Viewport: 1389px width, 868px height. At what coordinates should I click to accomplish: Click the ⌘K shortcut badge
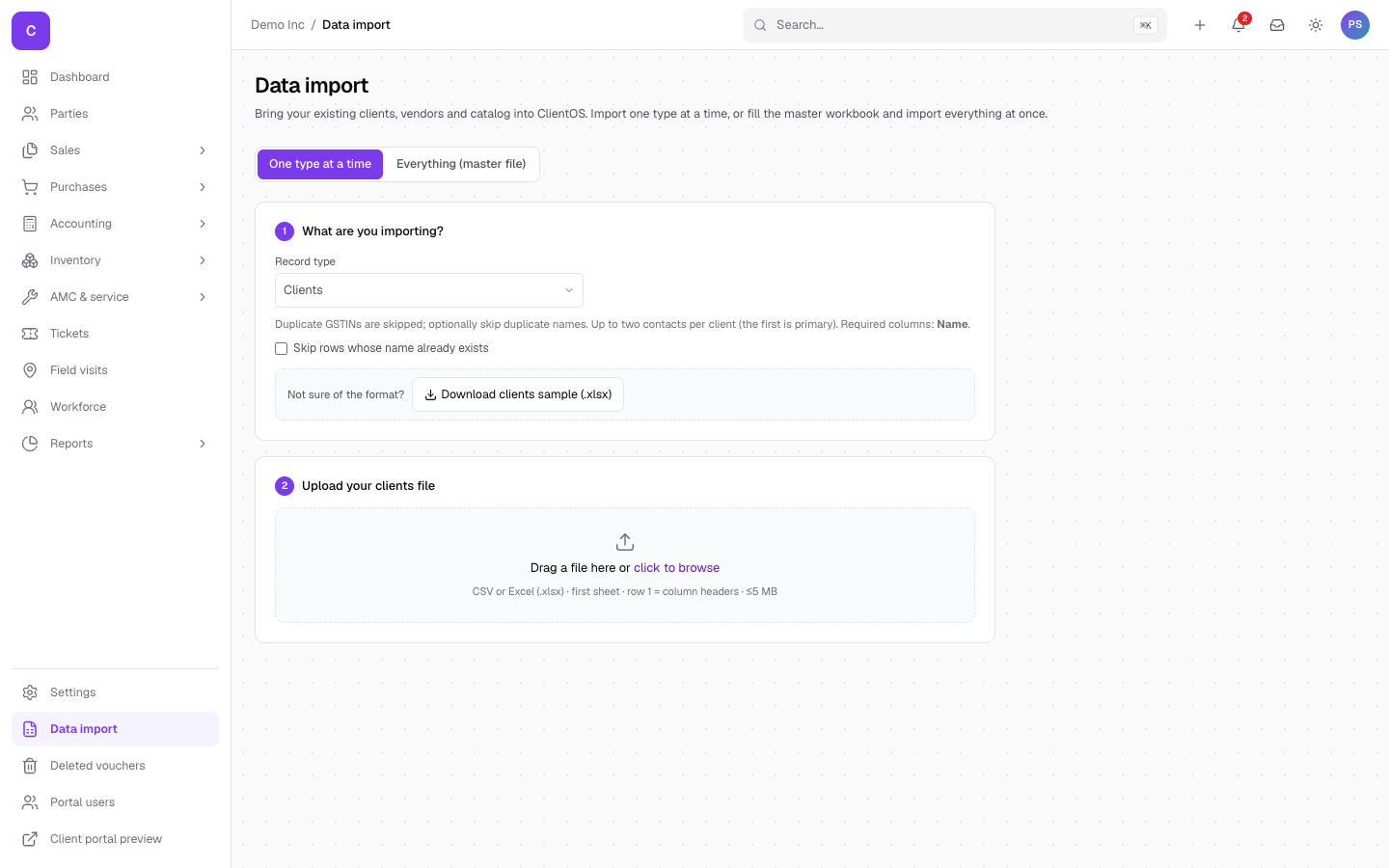[x=1146, y=25]
